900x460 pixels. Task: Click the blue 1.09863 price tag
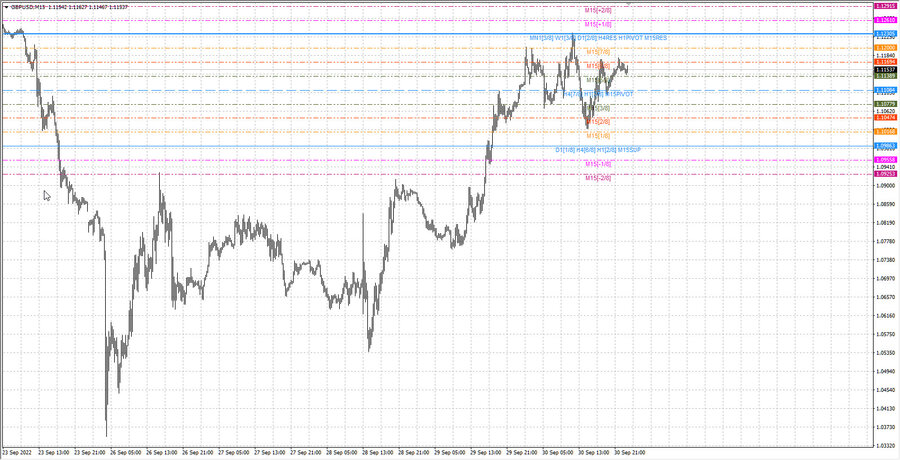point(886,146)
